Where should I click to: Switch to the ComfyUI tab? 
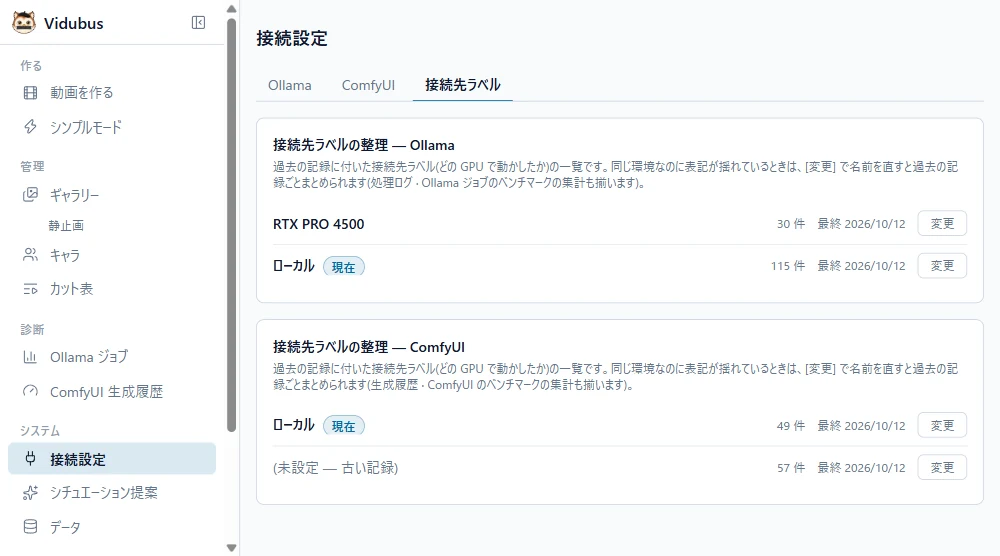pyautogui.click(x=368, y=85)
